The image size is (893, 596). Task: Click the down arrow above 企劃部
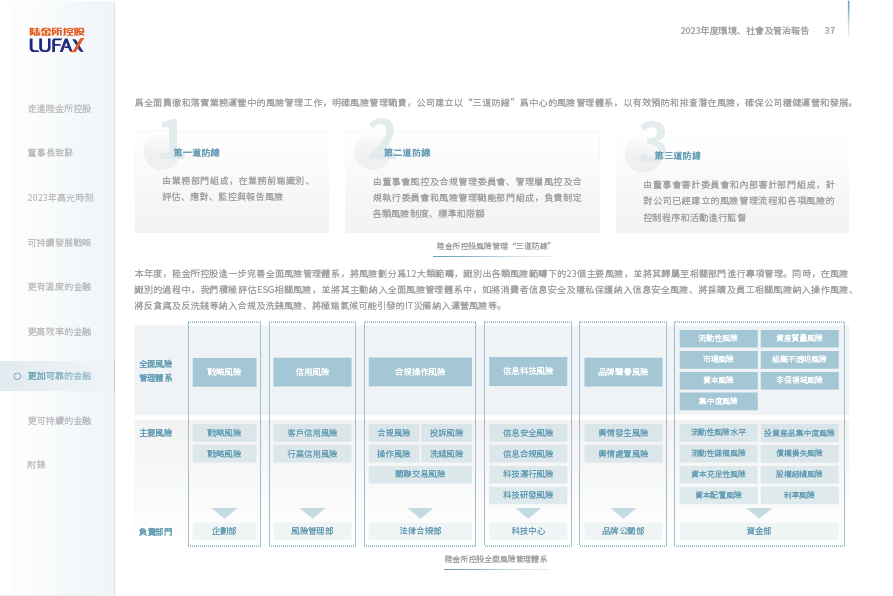coord(224,513)
